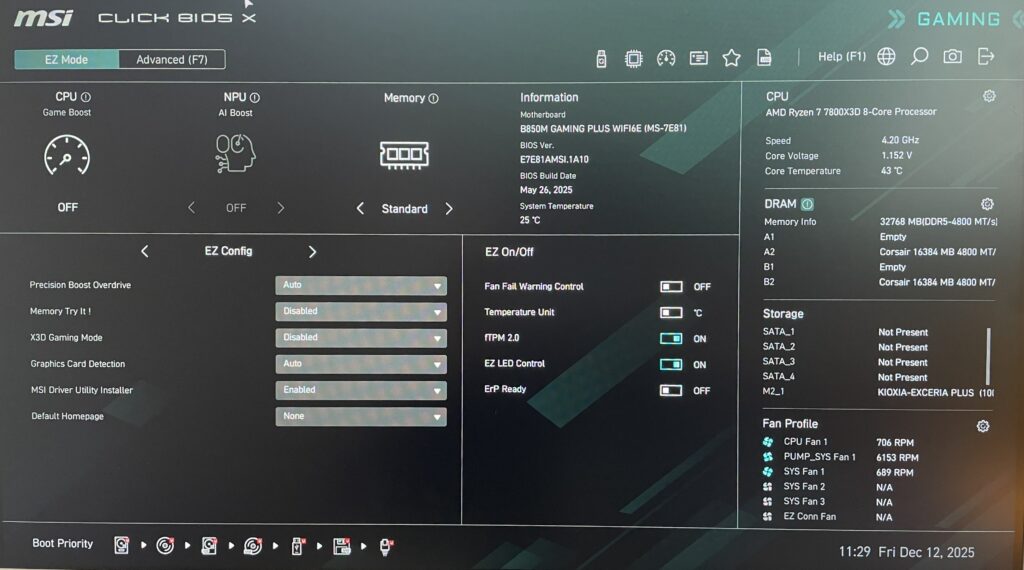
Task: Turn off the fTPM 2.0 switch
Action: click(x=671, y=339)
